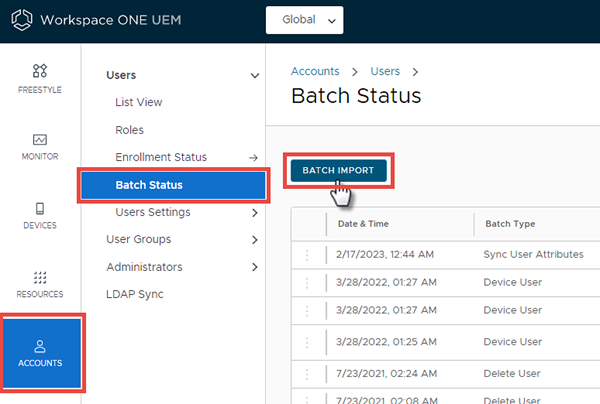Screen dimensions: 600x404
Task: Open row menu for 2/17/2023 12:44 AM batch
Action: 307,255
